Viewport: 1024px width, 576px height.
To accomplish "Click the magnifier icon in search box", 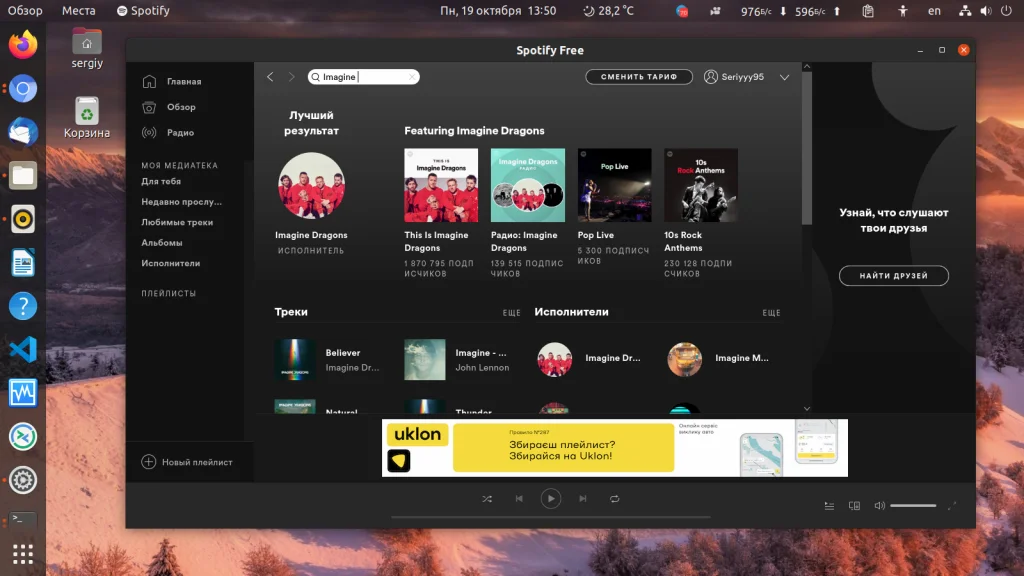I will 316,77.
